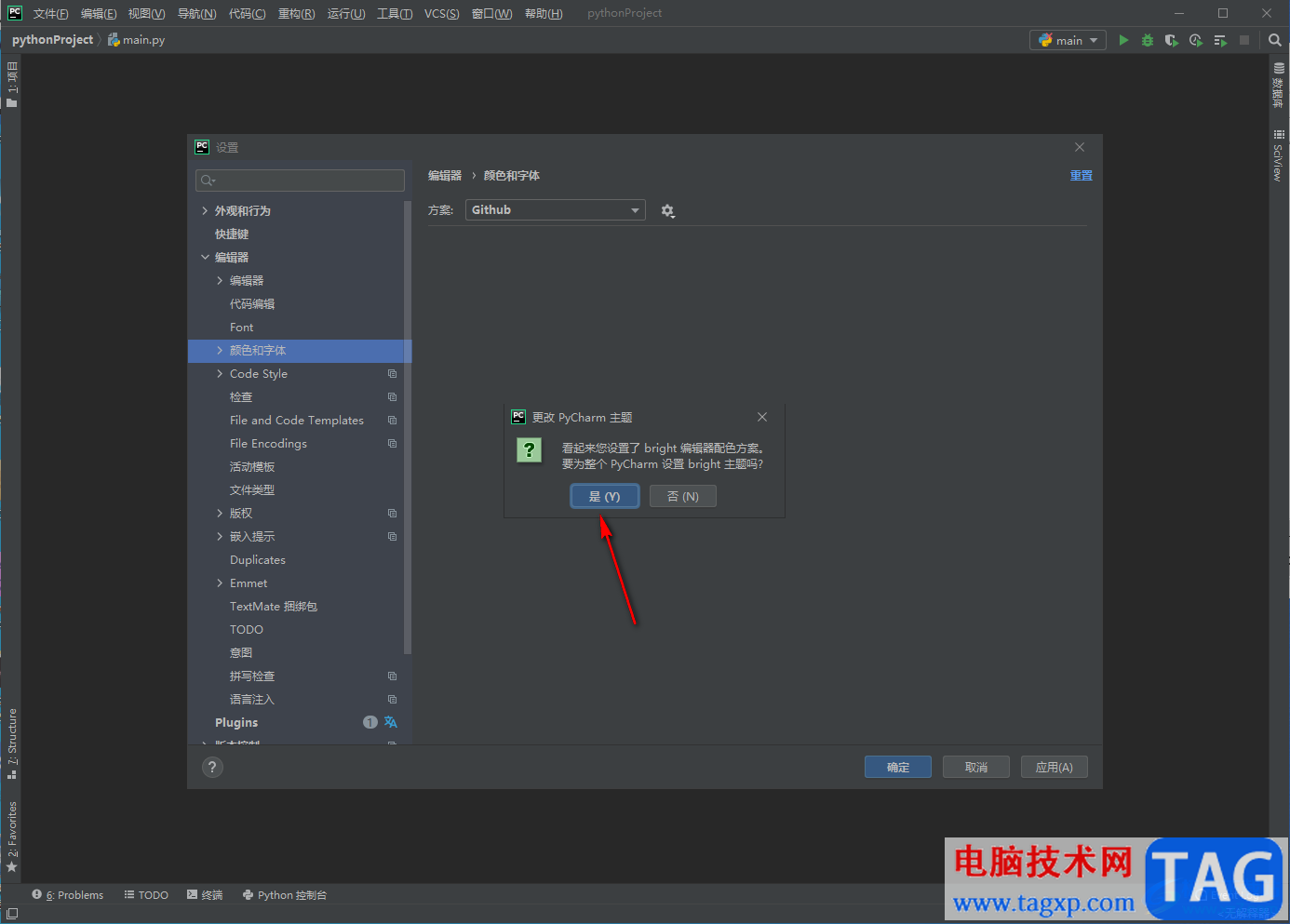
Task: Expand the nested 编辑器 child node
Action: [x=220, y=281]
